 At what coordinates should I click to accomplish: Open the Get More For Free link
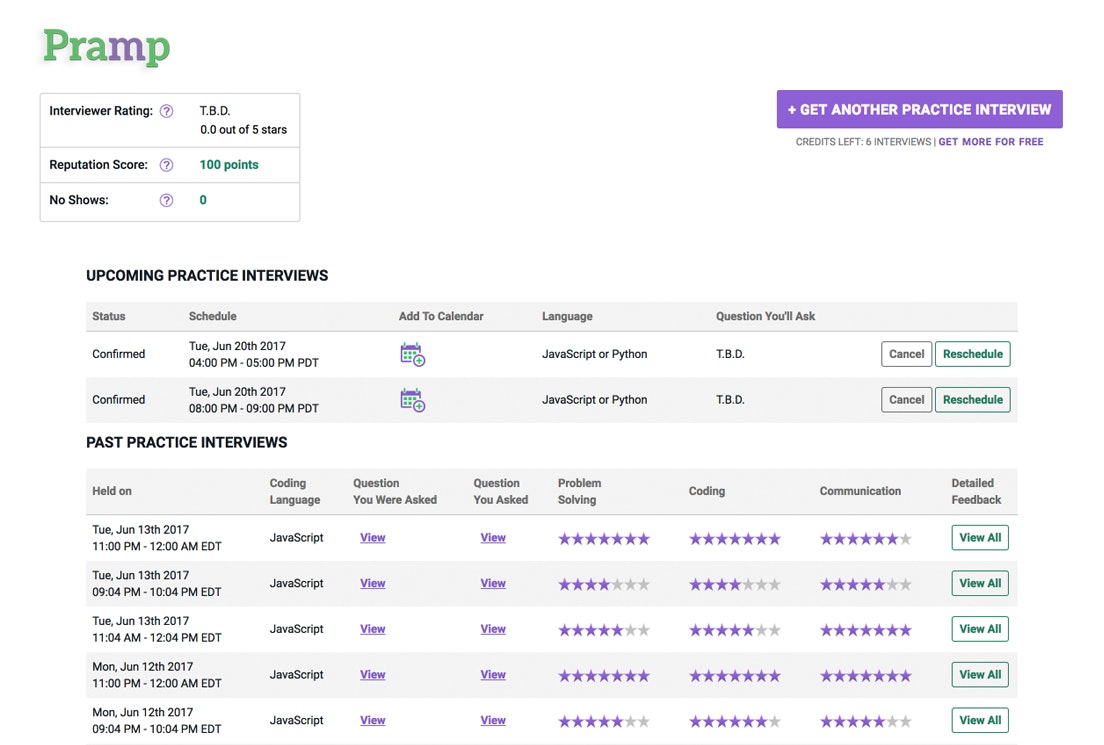click(x=990, y=142)
